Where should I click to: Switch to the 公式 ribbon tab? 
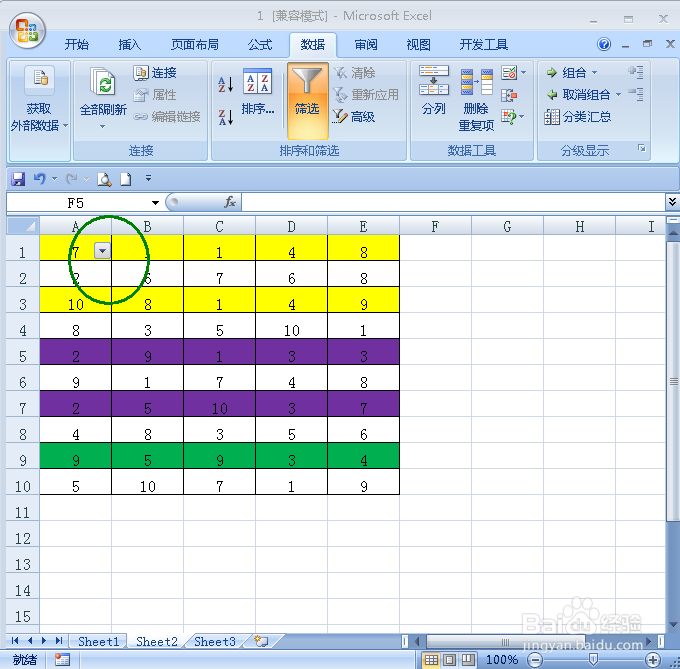(260, 44)
